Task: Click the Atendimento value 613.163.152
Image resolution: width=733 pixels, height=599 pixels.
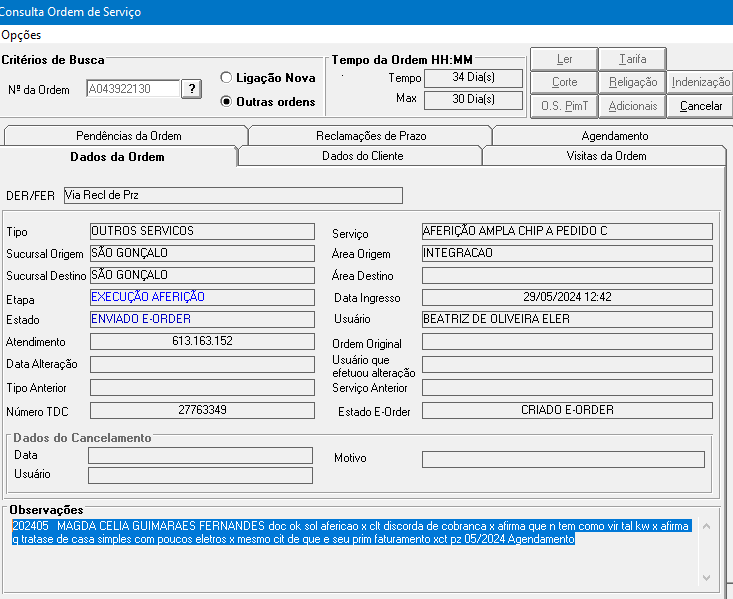Action: click(x=202, y=341)
